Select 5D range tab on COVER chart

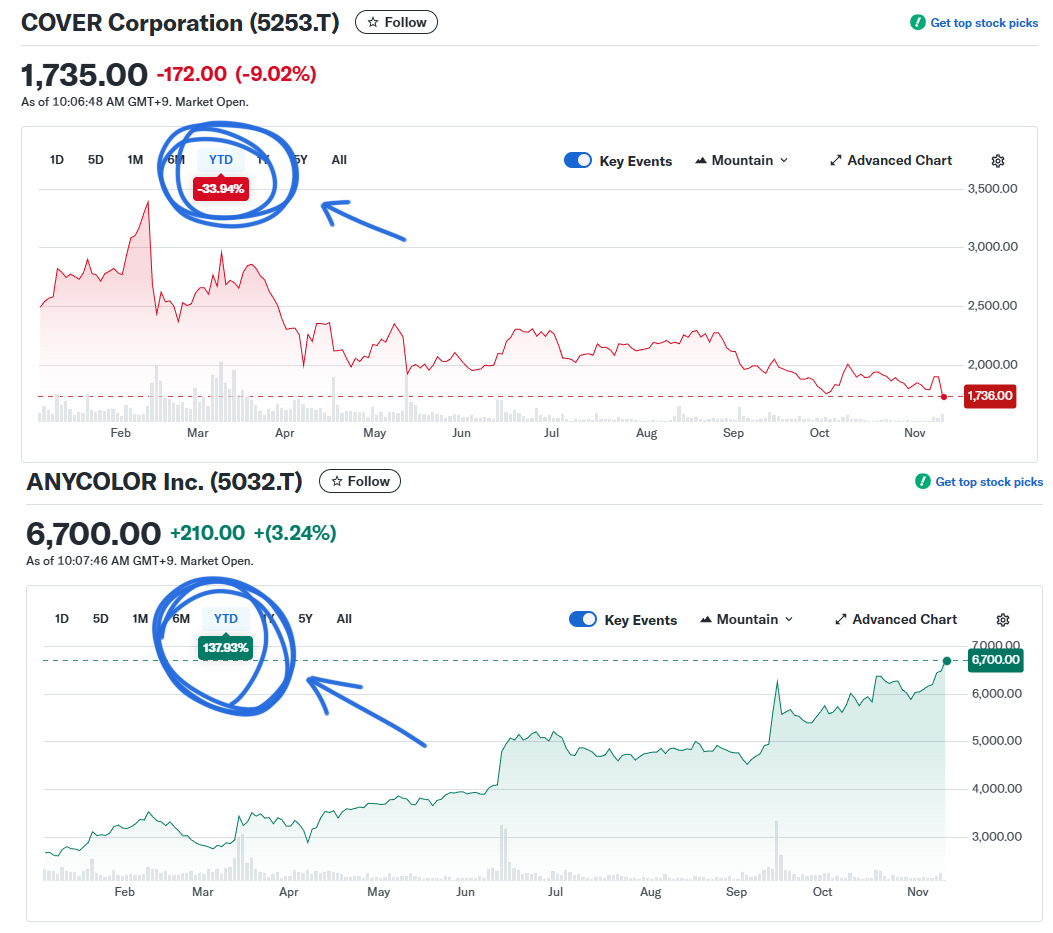[x=95, y=160]
